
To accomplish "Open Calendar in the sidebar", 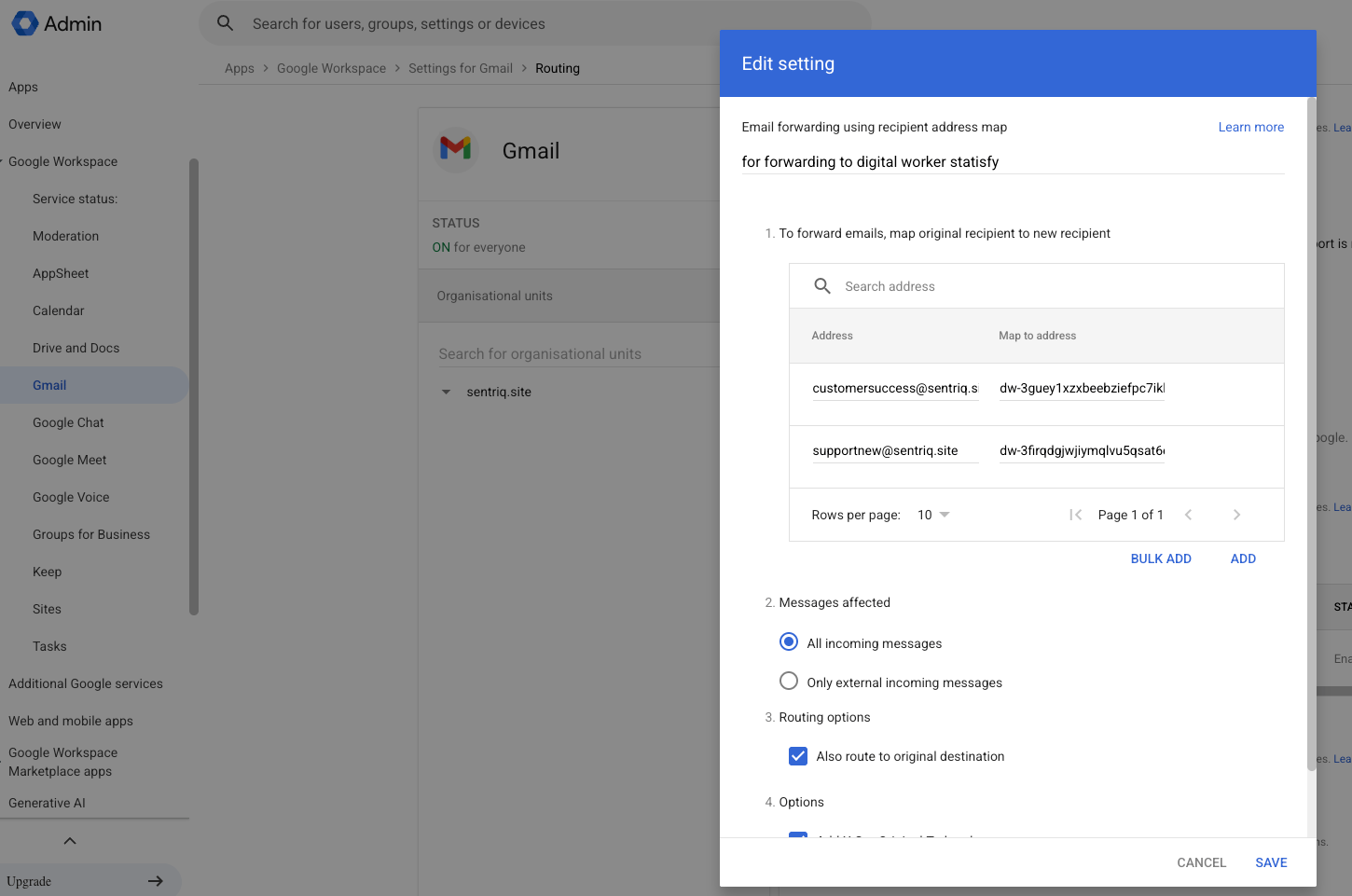I will coord(58,310).
